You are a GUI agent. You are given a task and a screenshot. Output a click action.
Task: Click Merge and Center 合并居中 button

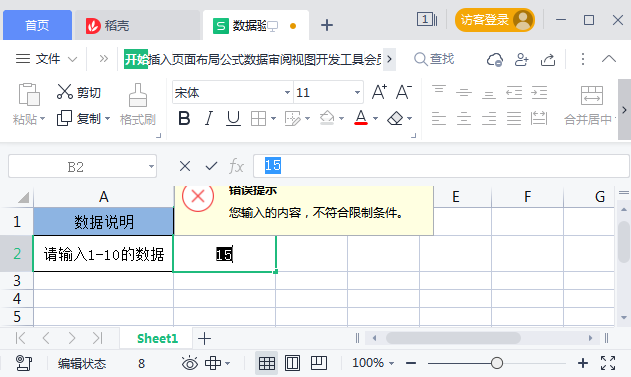point(591,105)
